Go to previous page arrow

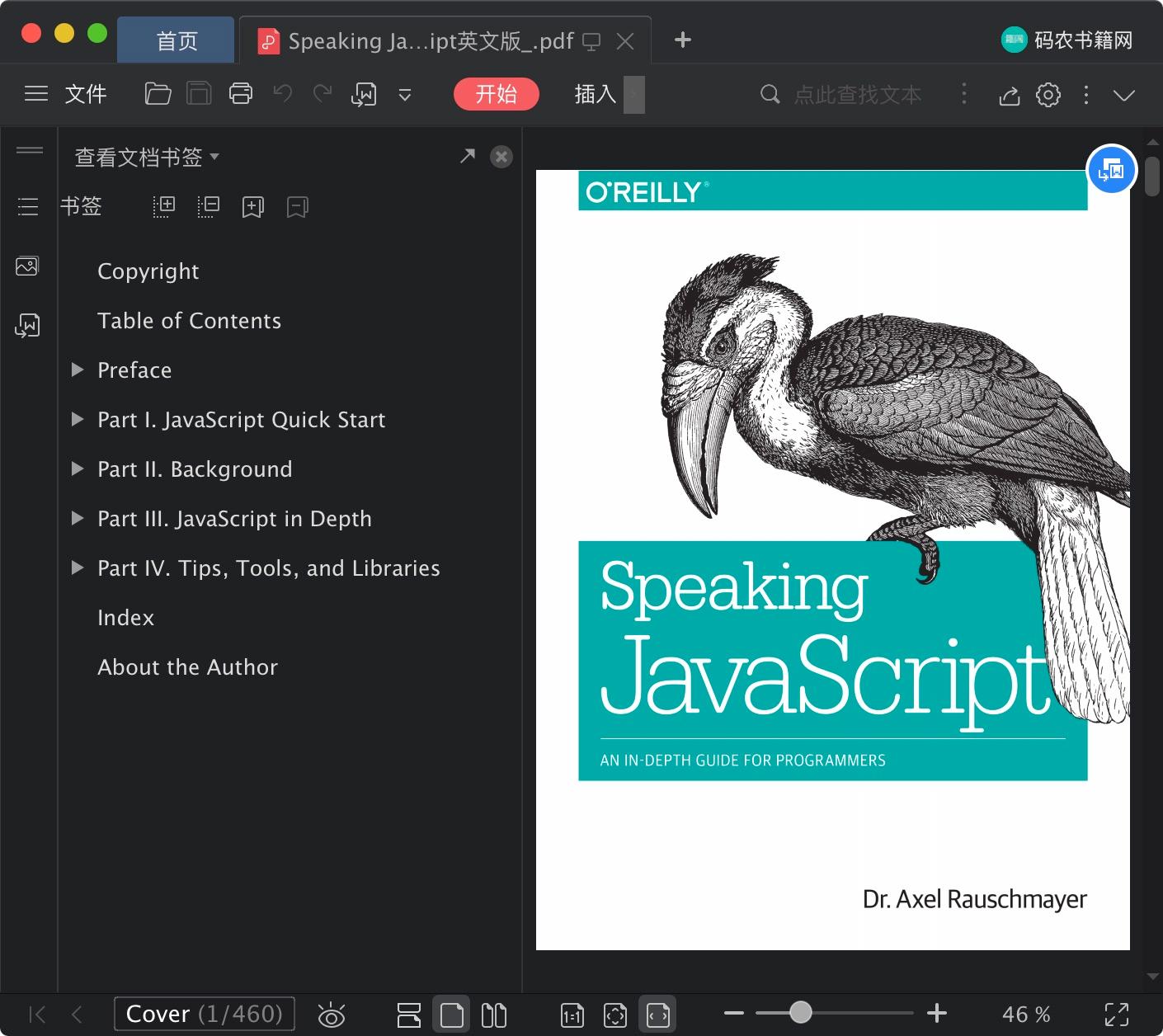(x=77, y=1015)
